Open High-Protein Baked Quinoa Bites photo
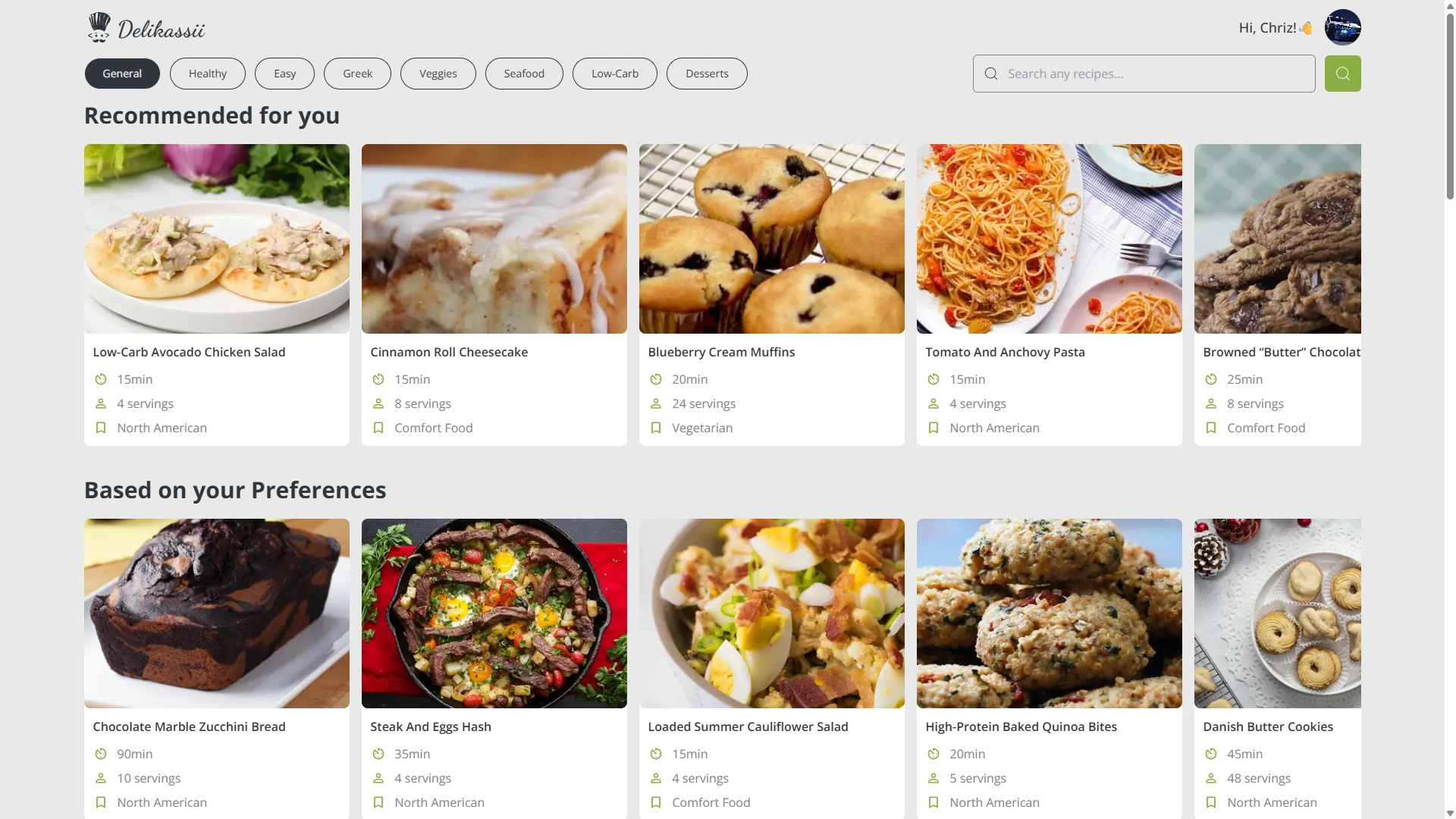Viewport: 1456px width, 819px height. click(1049, 613)
